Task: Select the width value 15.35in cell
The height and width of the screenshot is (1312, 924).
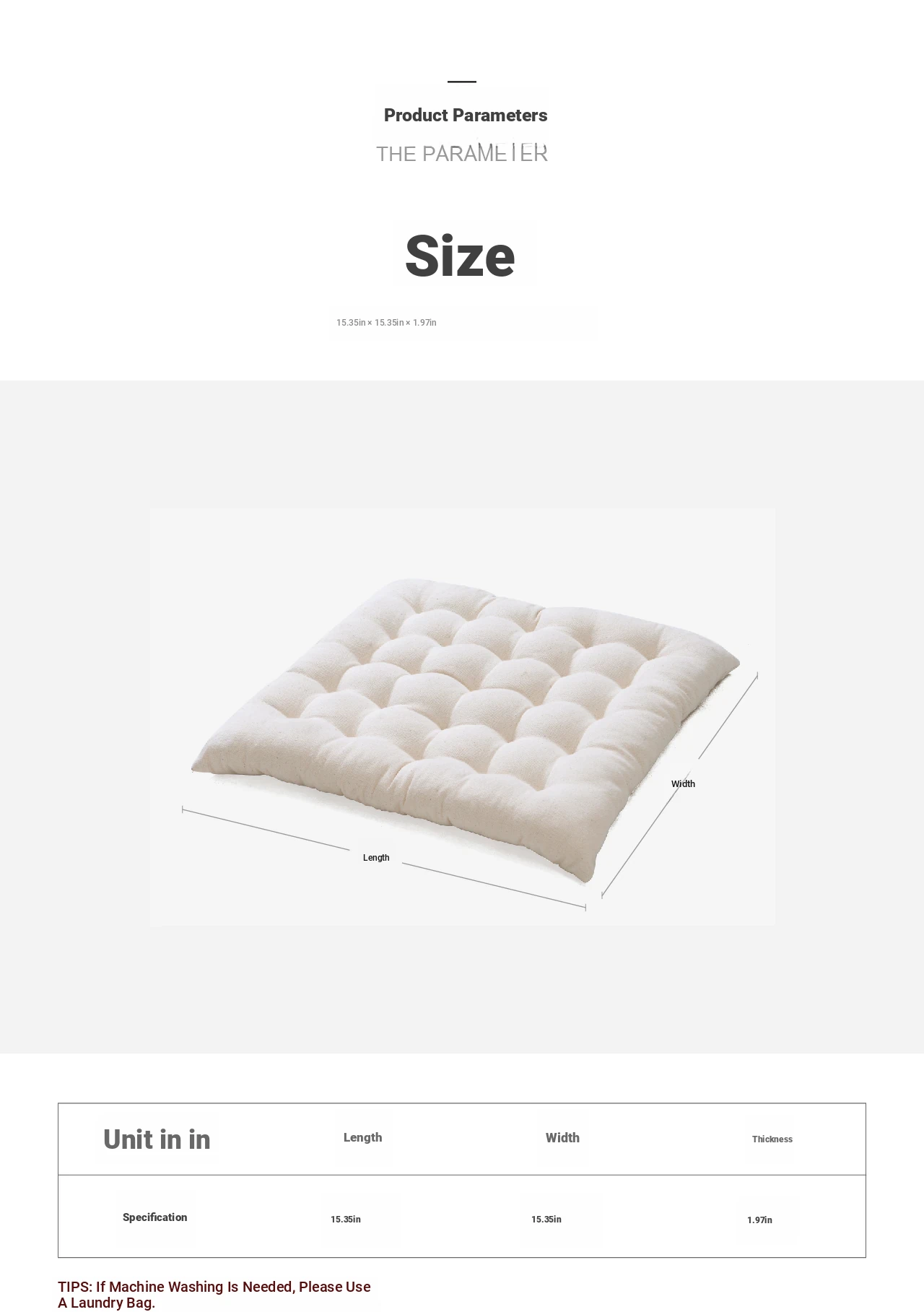Action: (x=546, y=1220)
